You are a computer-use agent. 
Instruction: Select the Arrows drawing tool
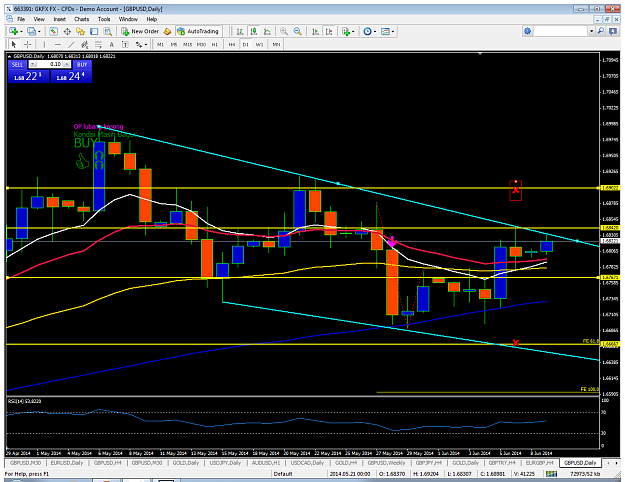139,45
